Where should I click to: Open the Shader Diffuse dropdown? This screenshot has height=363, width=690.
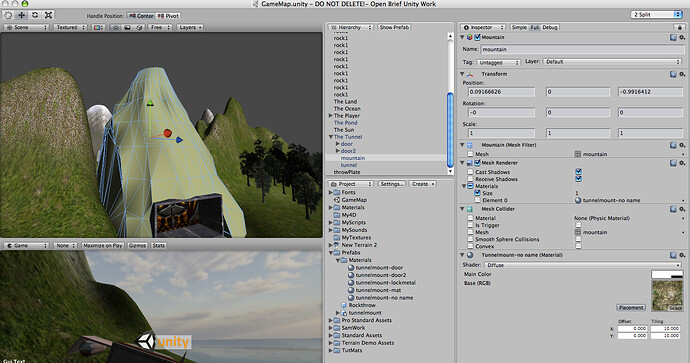583,265
